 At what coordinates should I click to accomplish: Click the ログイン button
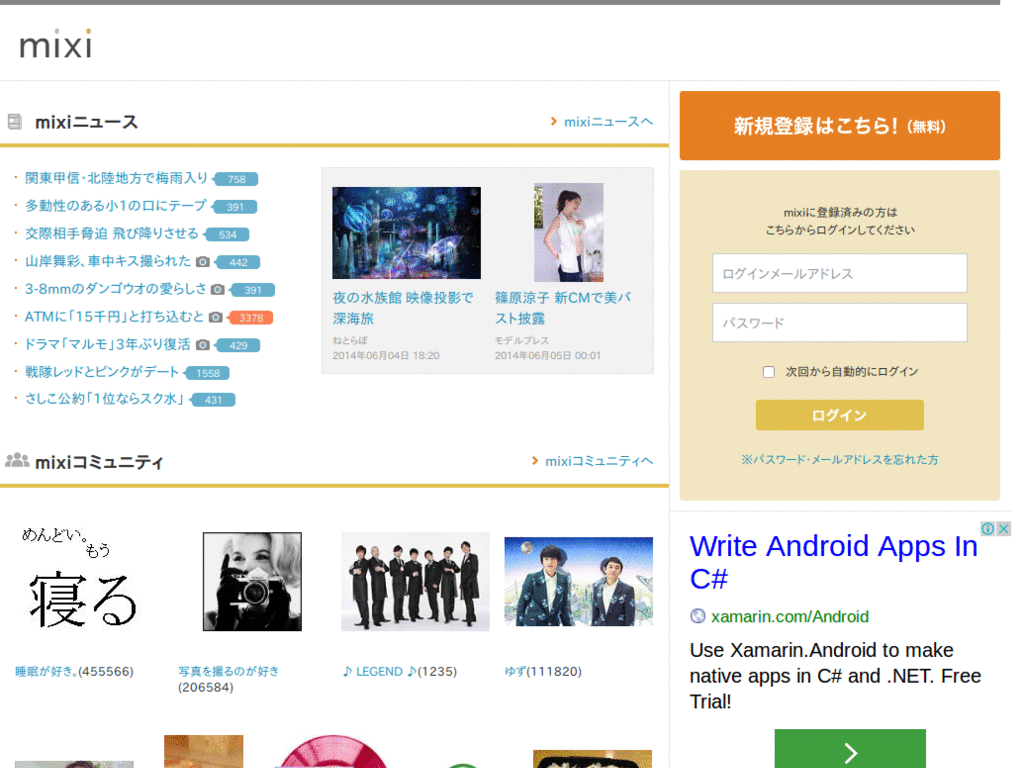coord(839,415)
